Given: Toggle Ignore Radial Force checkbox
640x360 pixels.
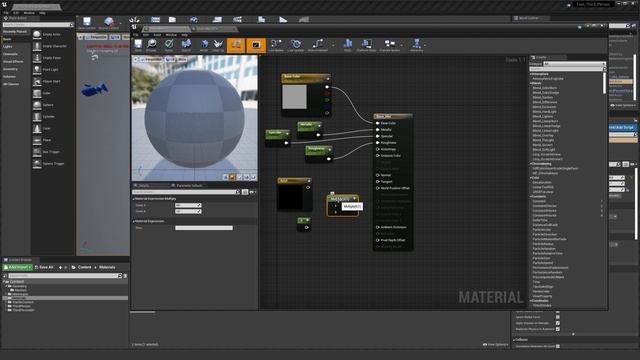Looking at the screenshot, I should [558, 317].
